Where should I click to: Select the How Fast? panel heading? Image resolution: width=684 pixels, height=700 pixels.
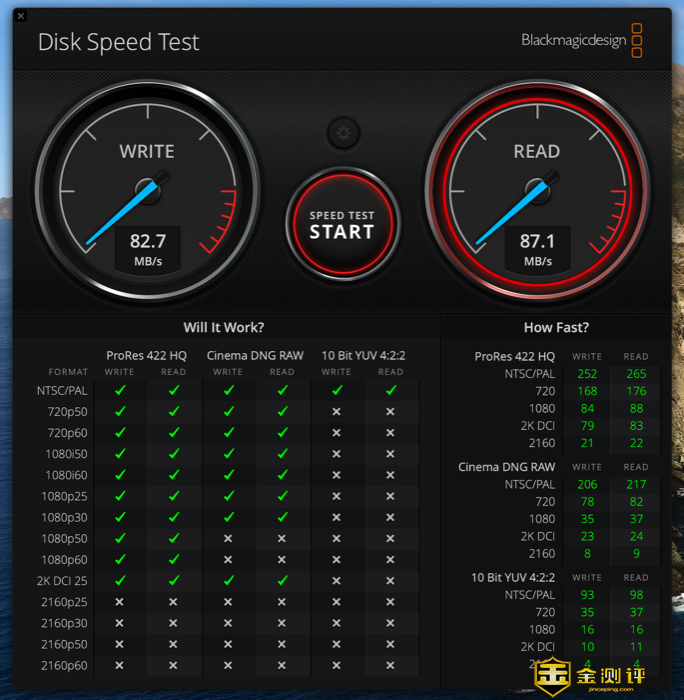(556, 327)
